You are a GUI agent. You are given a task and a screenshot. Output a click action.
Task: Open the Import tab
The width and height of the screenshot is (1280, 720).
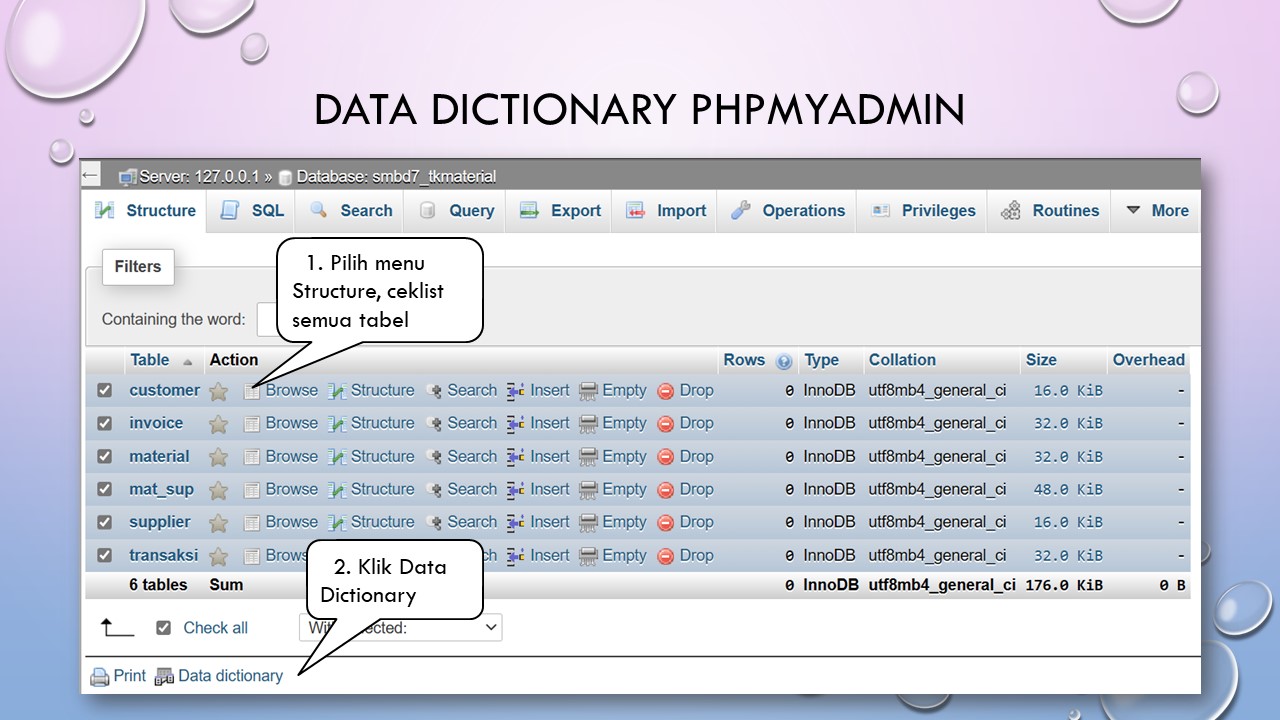(x=666, y=211)
